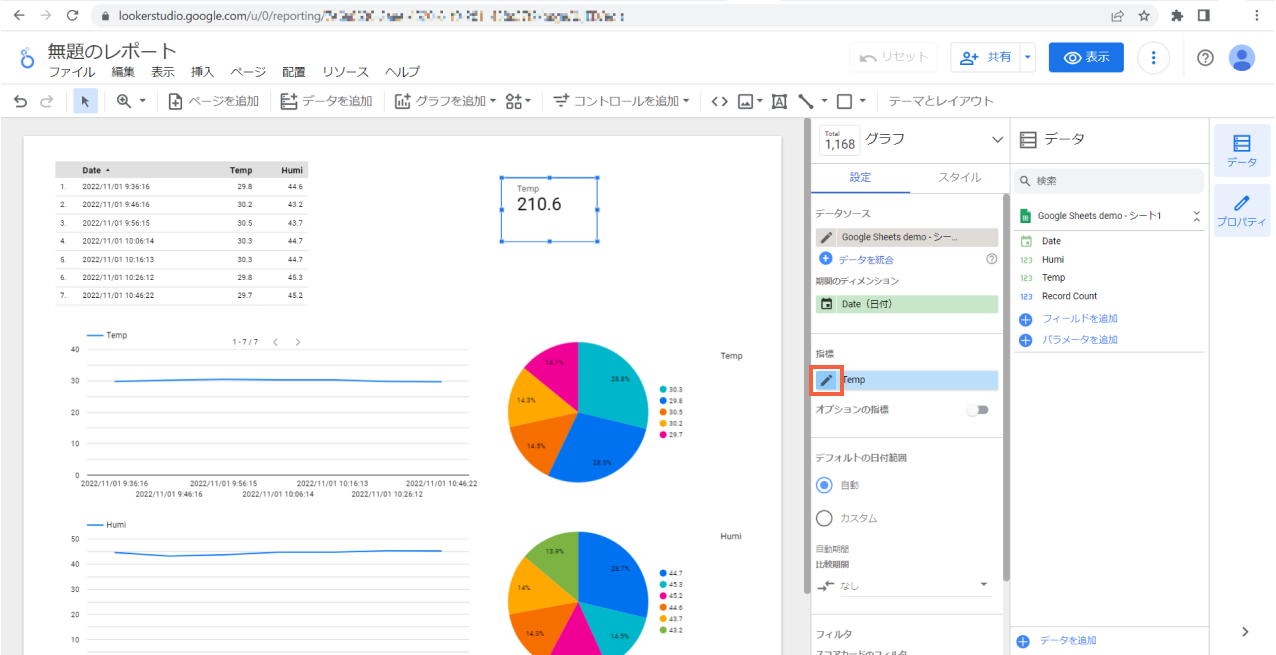Click pencil edit icon beside Temp metric
Screen dimensions: 1276x655
826,380
